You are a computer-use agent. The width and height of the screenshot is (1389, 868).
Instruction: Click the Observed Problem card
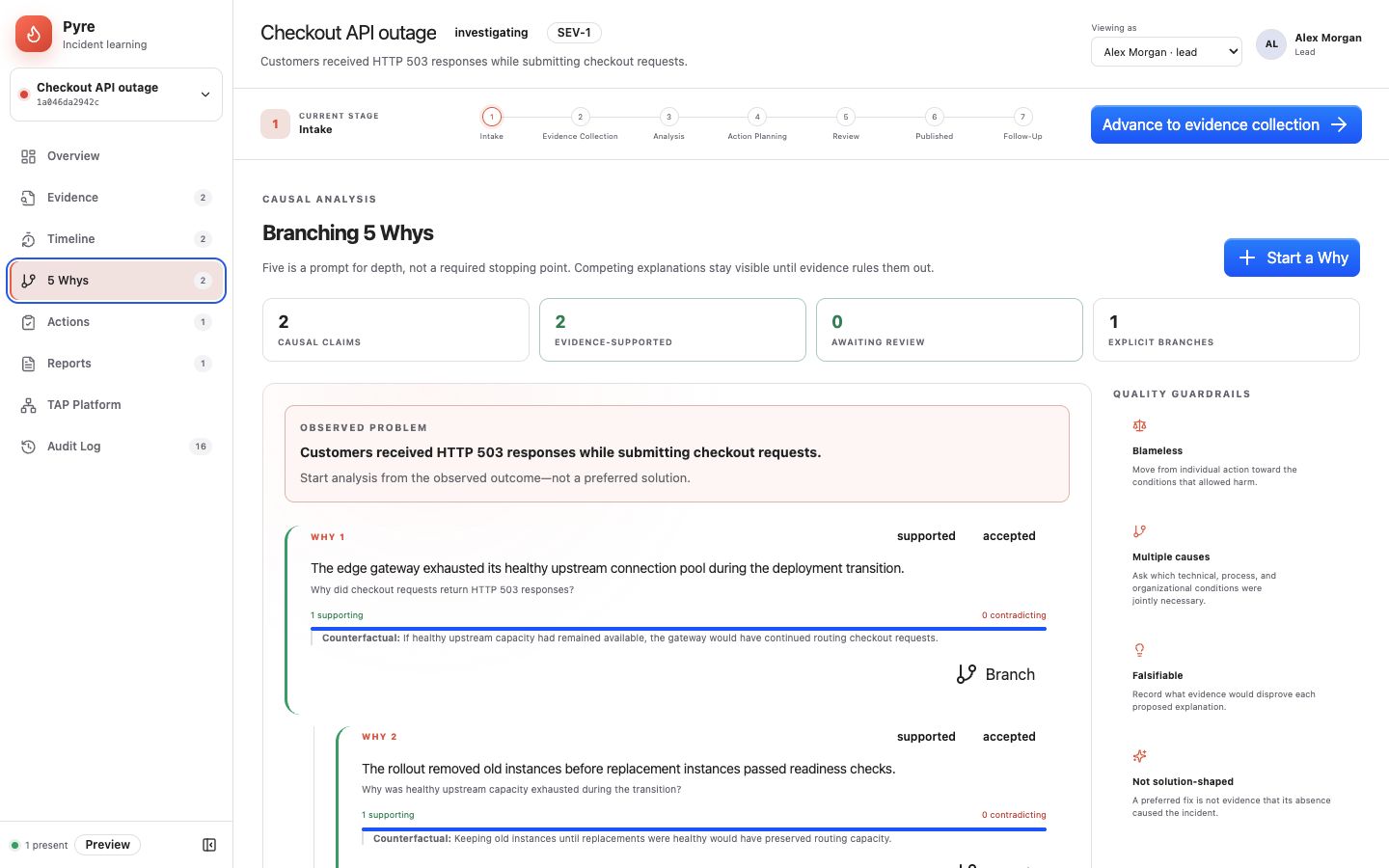click(x=677, y=453)
